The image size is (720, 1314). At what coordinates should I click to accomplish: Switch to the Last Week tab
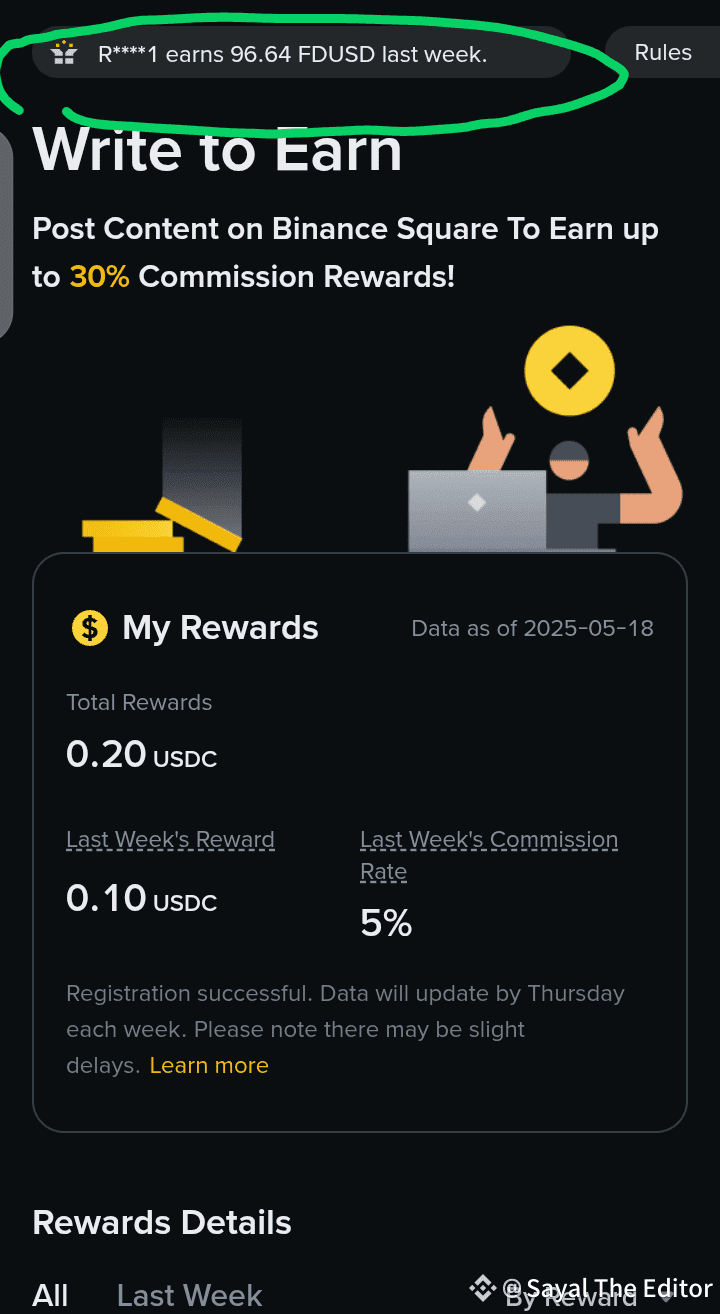point(189,1296)
